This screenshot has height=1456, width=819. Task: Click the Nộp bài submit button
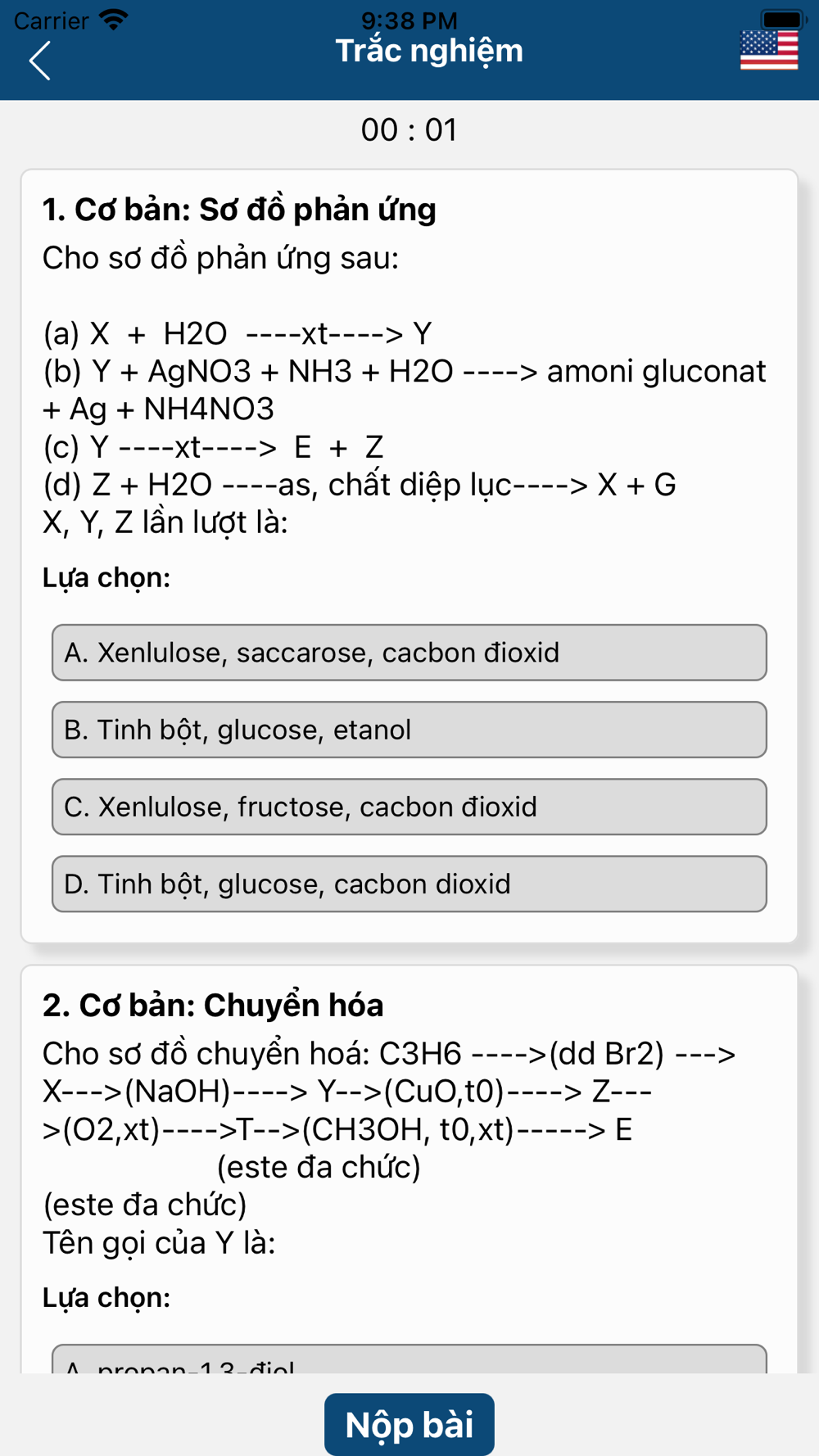point(409,1424)
